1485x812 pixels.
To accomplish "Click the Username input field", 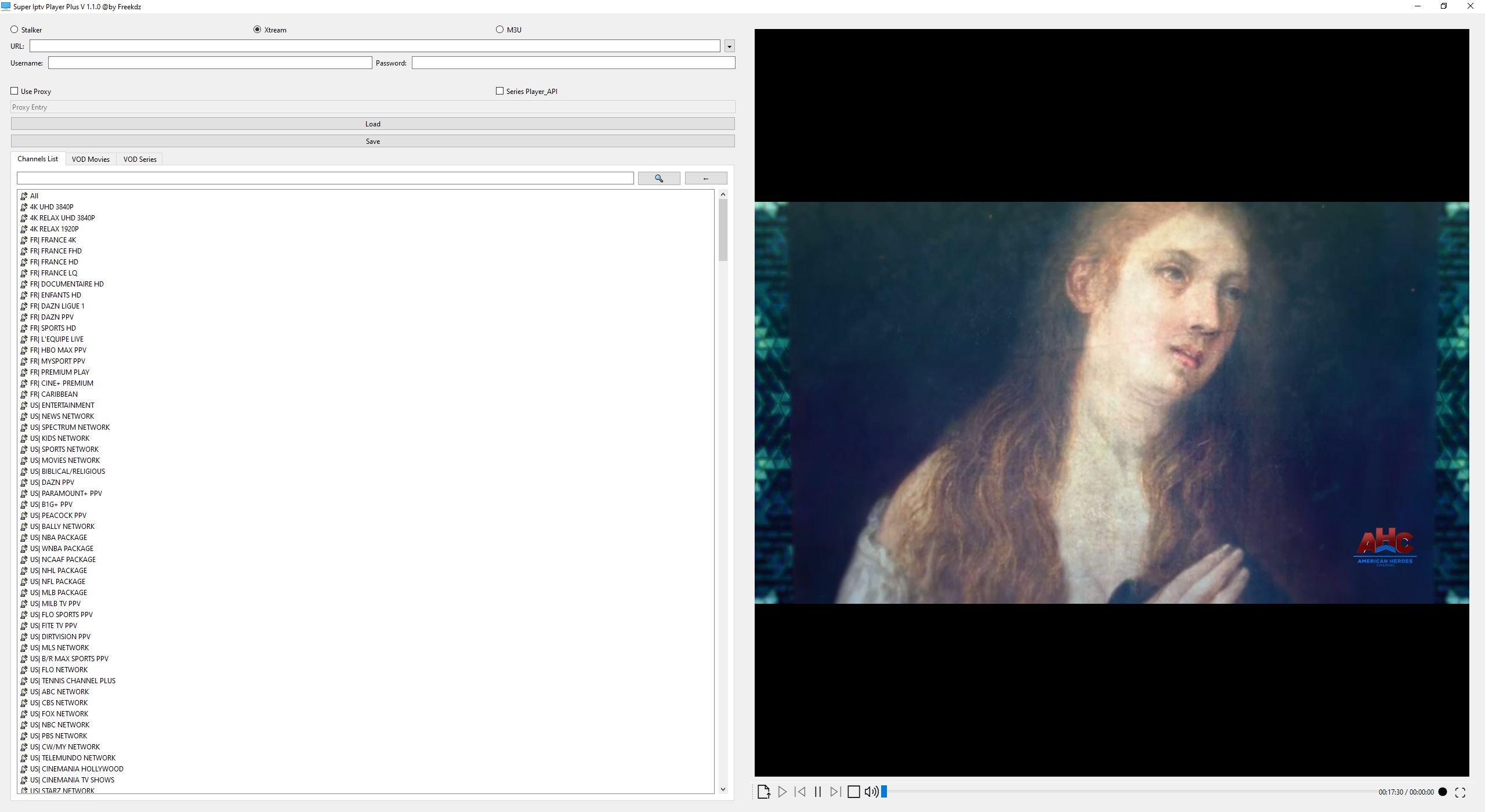I will [210, 63].
